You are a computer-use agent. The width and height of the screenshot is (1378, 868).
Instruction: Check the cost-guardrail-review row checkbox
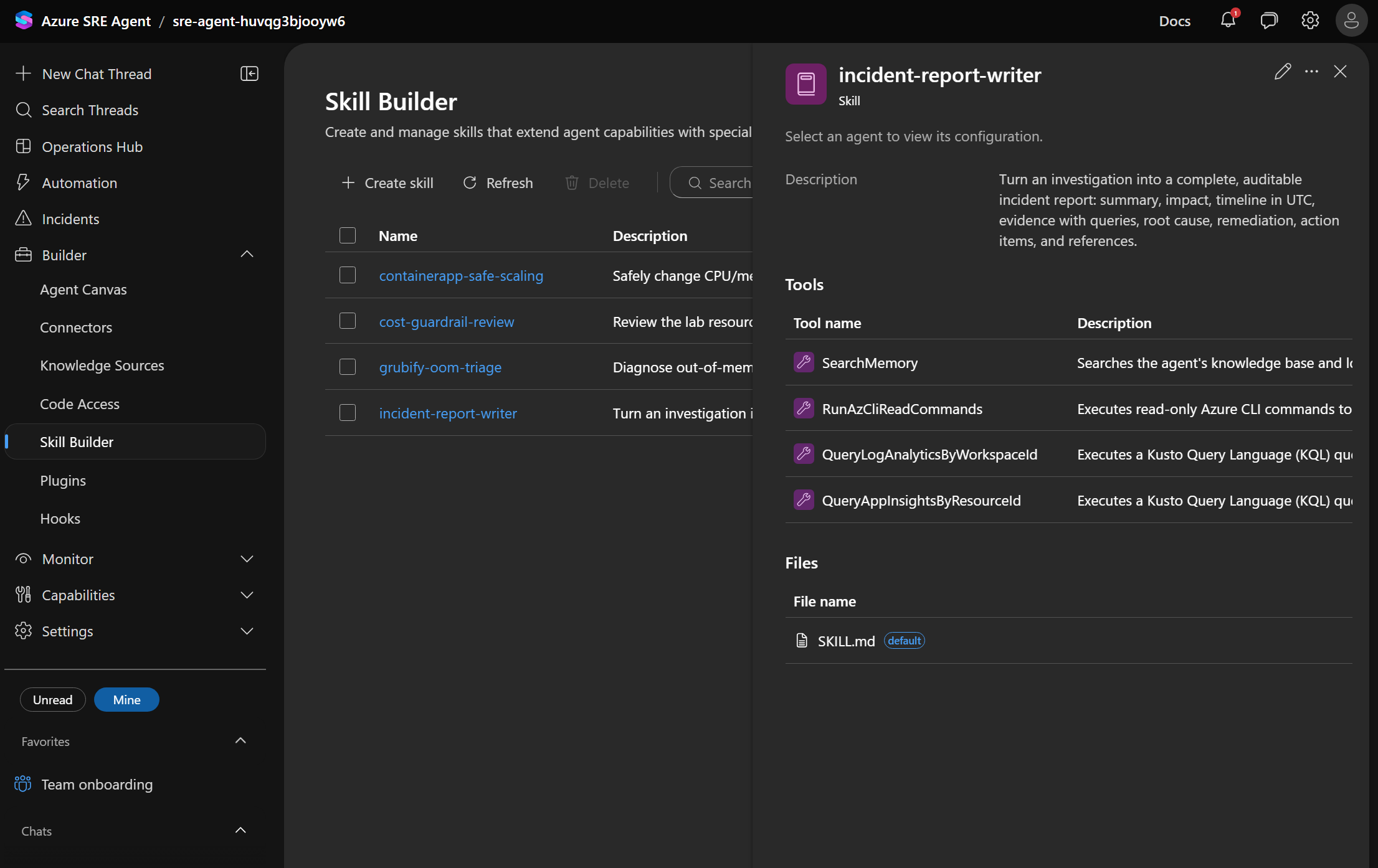point(348,321)
